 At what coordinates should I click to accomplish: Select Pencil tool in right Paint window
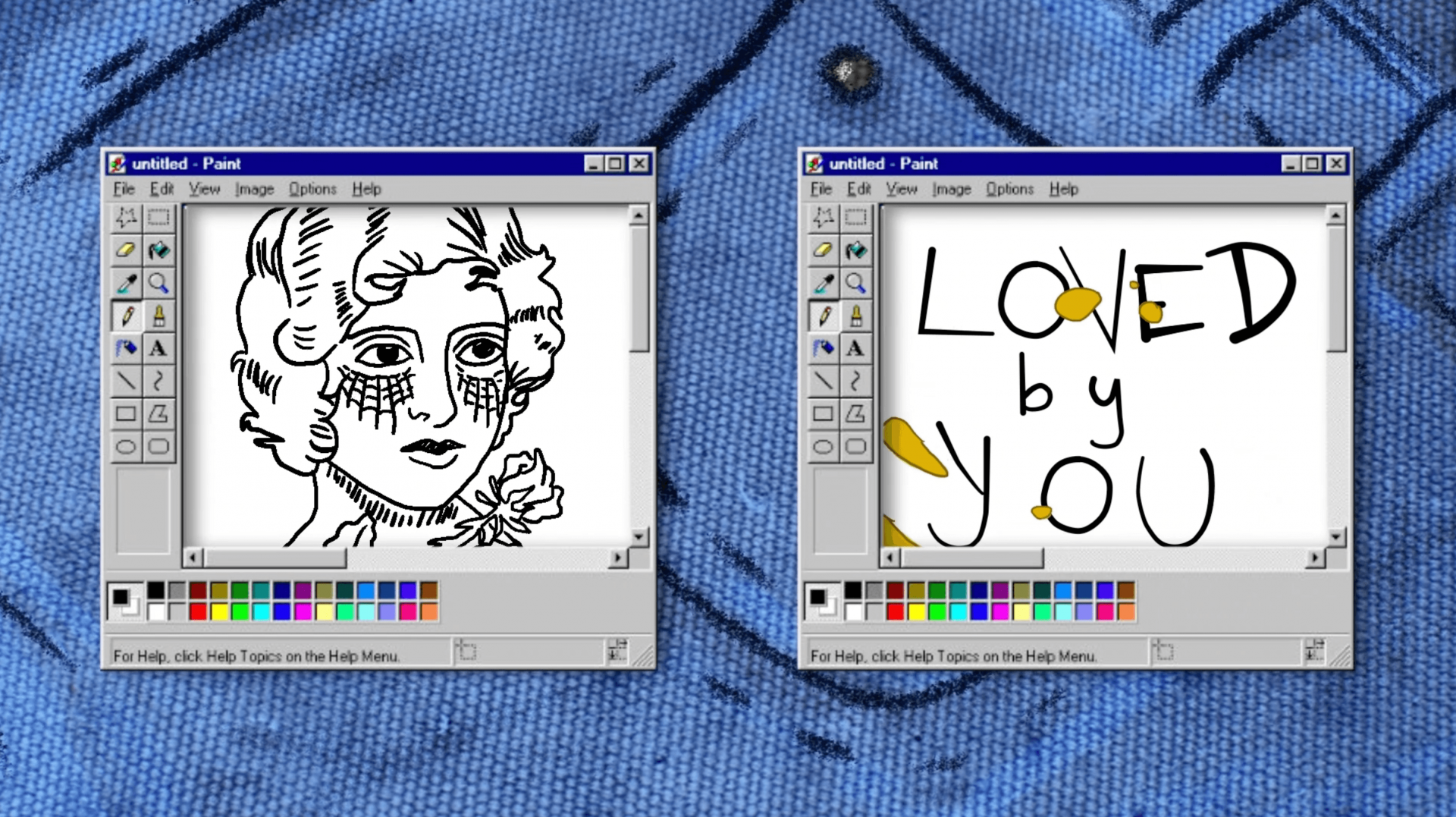pyautogui.click(x=824, y=316)
